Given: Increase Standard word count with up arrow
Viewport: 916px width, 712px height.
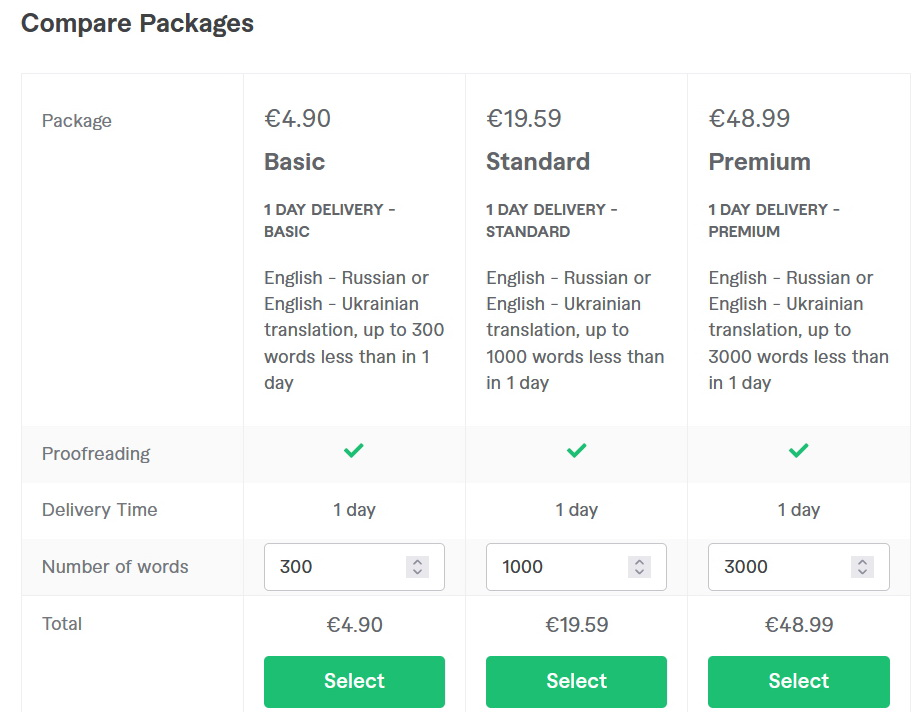Looking at the screenshot, I should click(639, 562).
